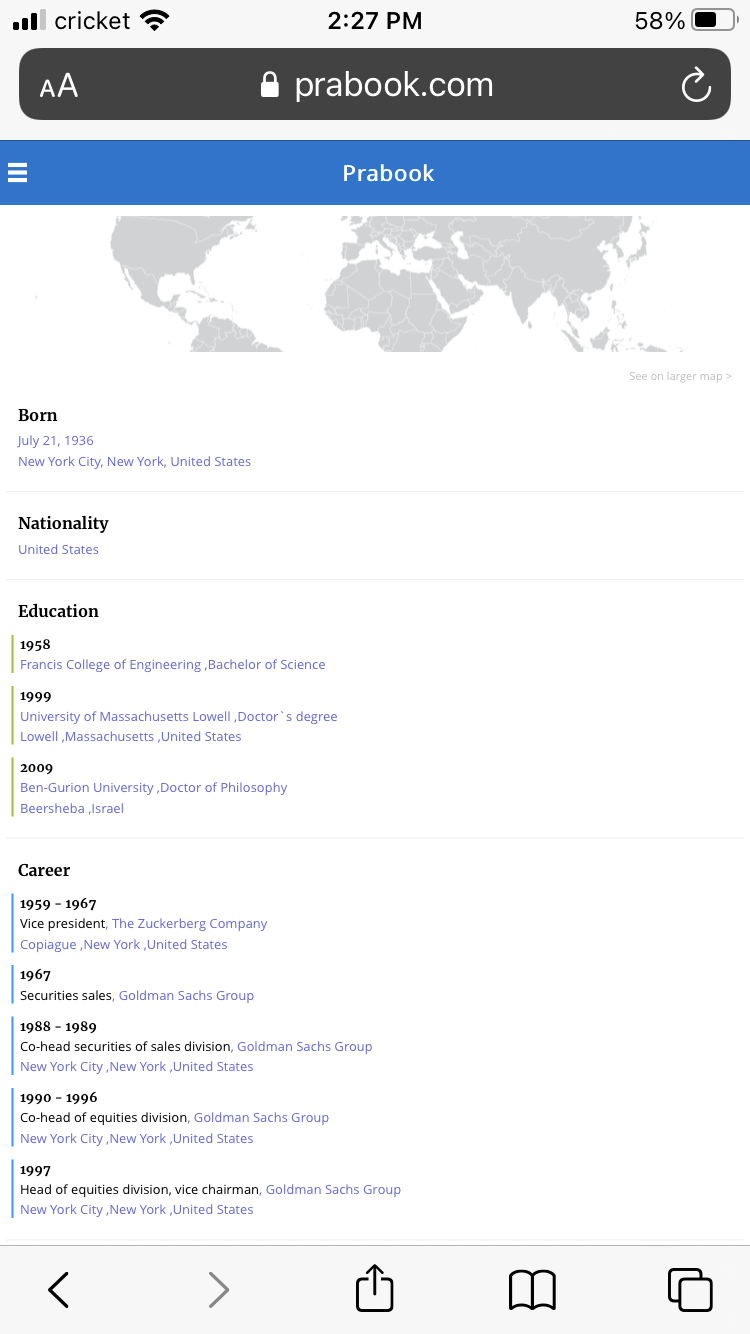Select the 1958 education year text
Screen dimensions: 750x1334
pos(35,644)
